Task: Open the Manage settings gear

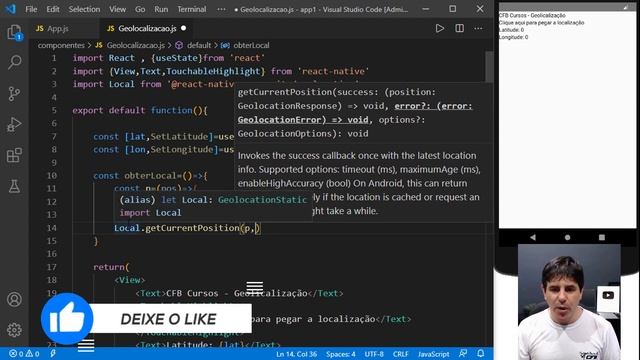Action: coord(14,330)
